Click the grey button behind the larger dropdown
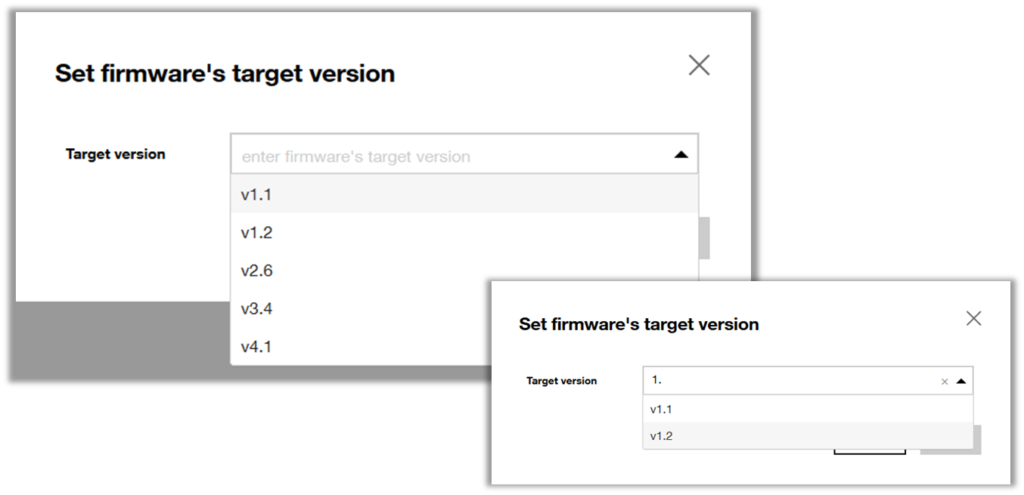Screen dimensions: 1024x495 tap(704, 238)
